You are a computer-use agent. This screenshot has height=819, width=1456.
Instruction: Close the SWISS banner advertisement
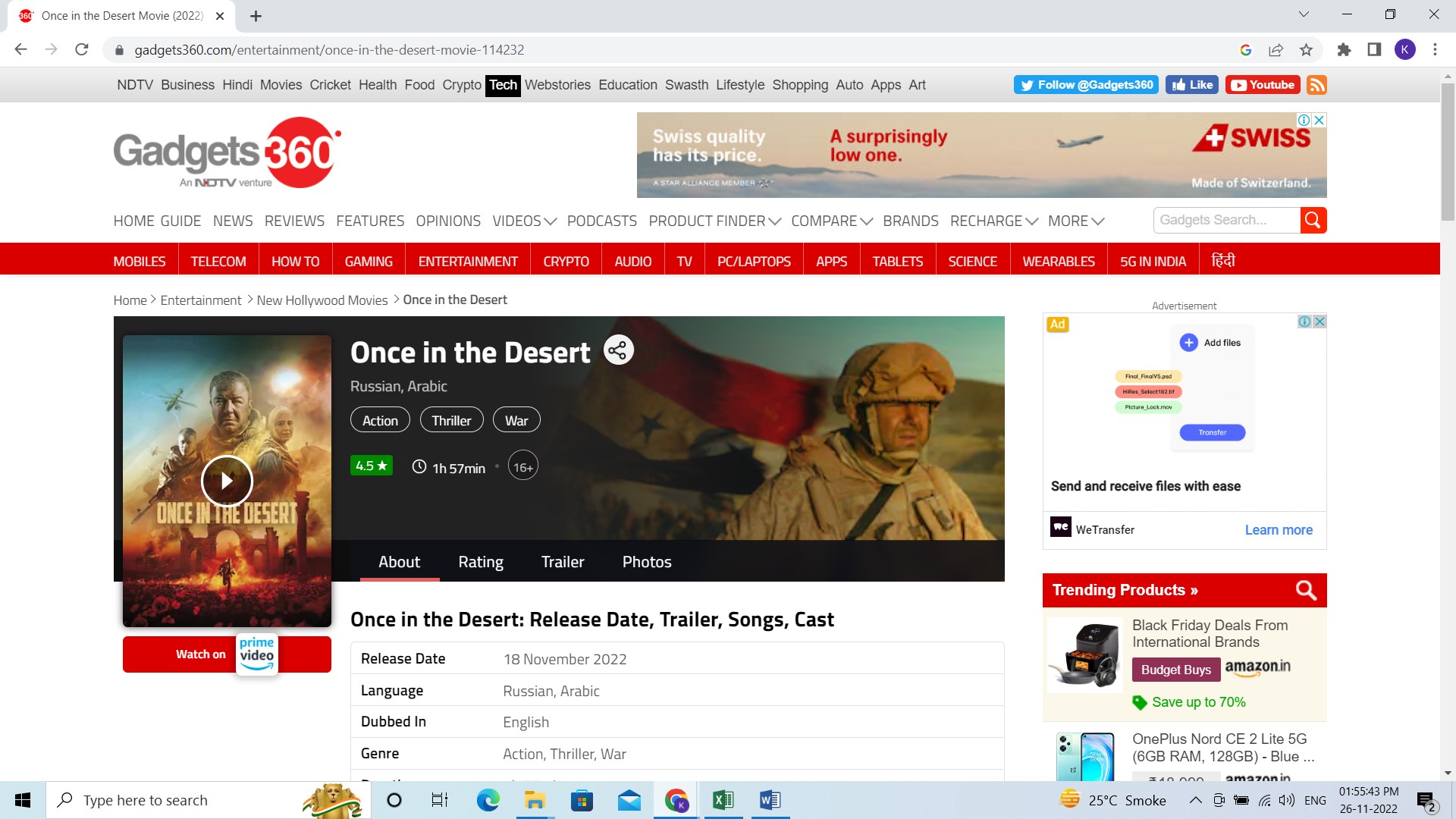click(x=1319, y=120)
